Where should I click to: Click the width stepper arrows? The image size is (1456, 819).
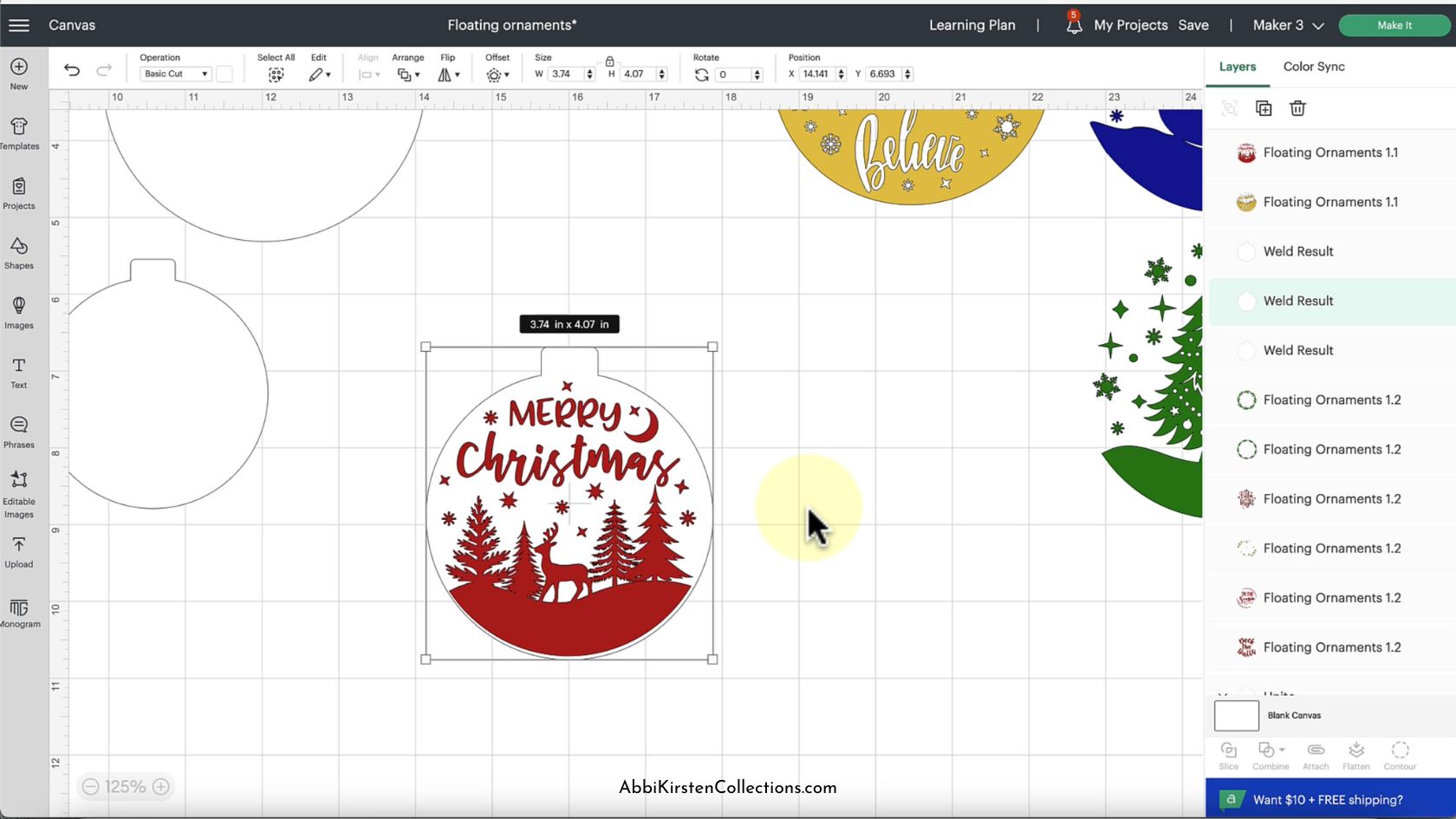tap(590, 75)
